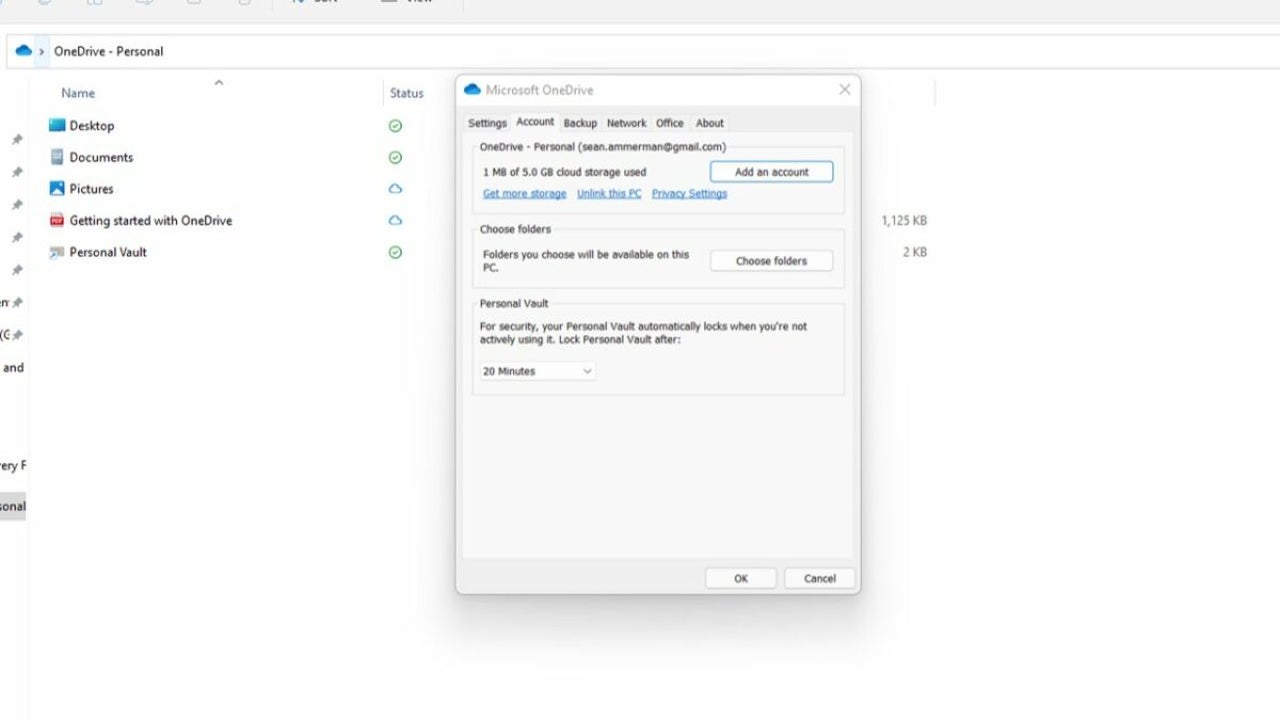Click the synced status icon for Desktop
Viewport: 1280px width, 720px height.
coord(395,126)
